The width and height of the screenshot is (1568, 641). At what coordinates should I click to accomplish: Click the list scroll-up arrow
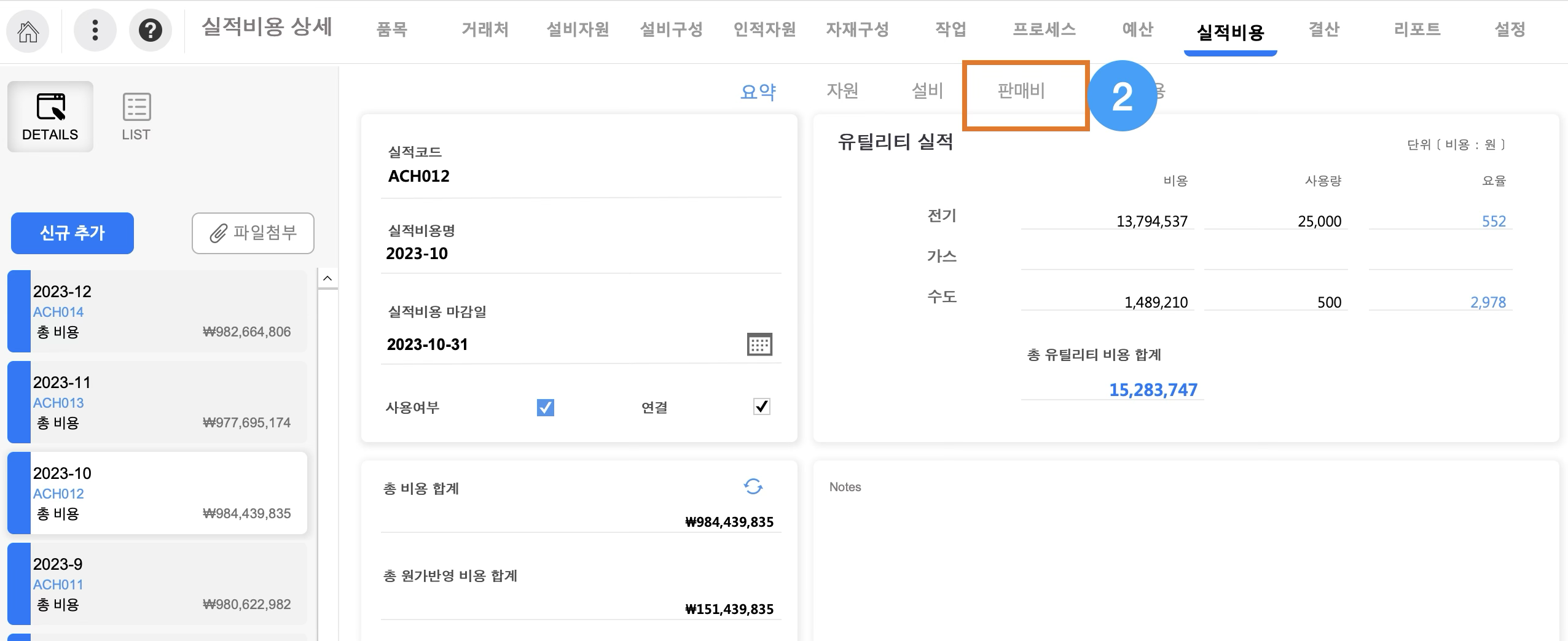coord(327,278)
